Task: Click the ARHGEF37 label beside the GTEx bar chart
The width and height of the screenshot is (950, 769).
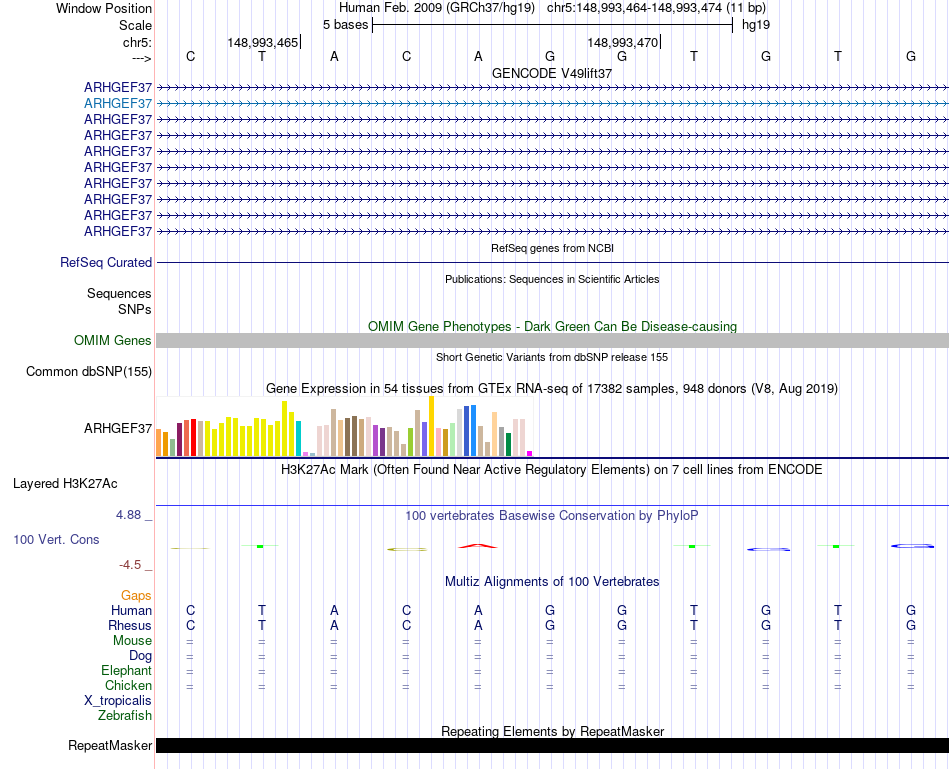Action: pyautogui.click(x=118, y=428)
